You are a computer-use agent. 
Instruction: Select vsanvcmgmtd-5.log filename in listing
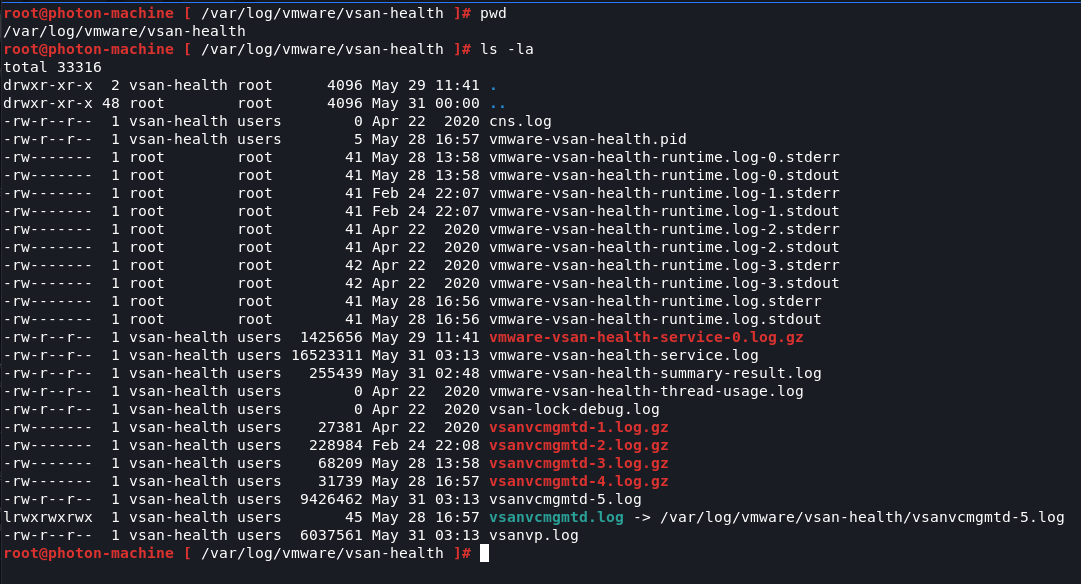(x=565, y=499)
